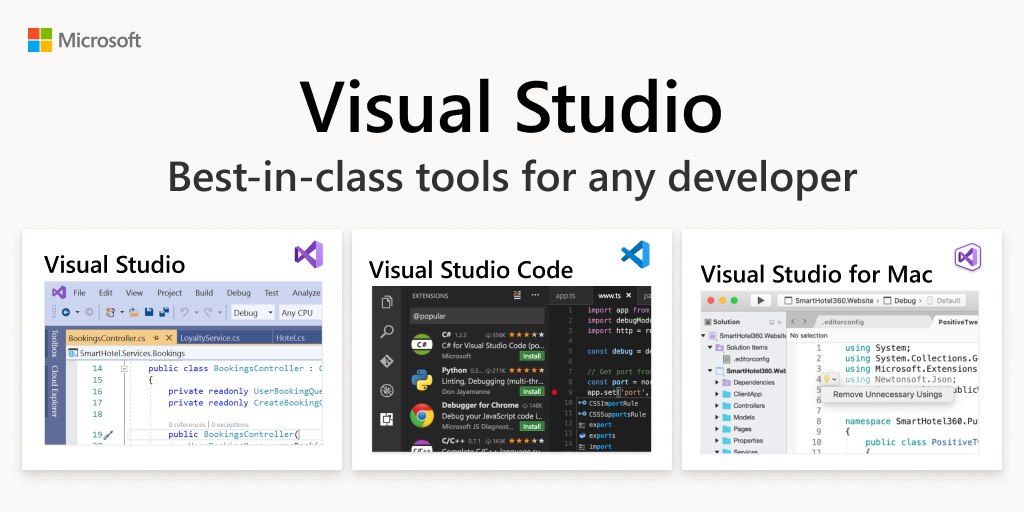Toggle the pin on the BookingsController.cs tab
Screen dimensions: 1024x512
[156, 338]
